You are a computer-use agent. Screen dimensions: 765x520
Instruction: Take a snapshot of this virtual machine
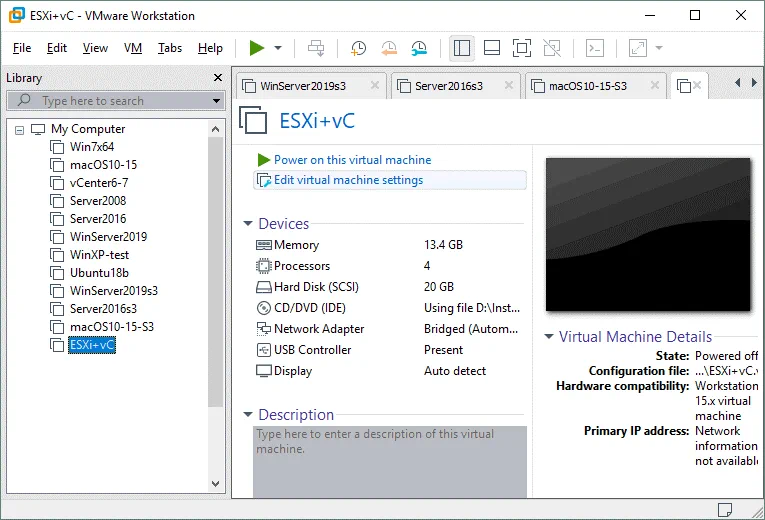click(x=358, y=48)
